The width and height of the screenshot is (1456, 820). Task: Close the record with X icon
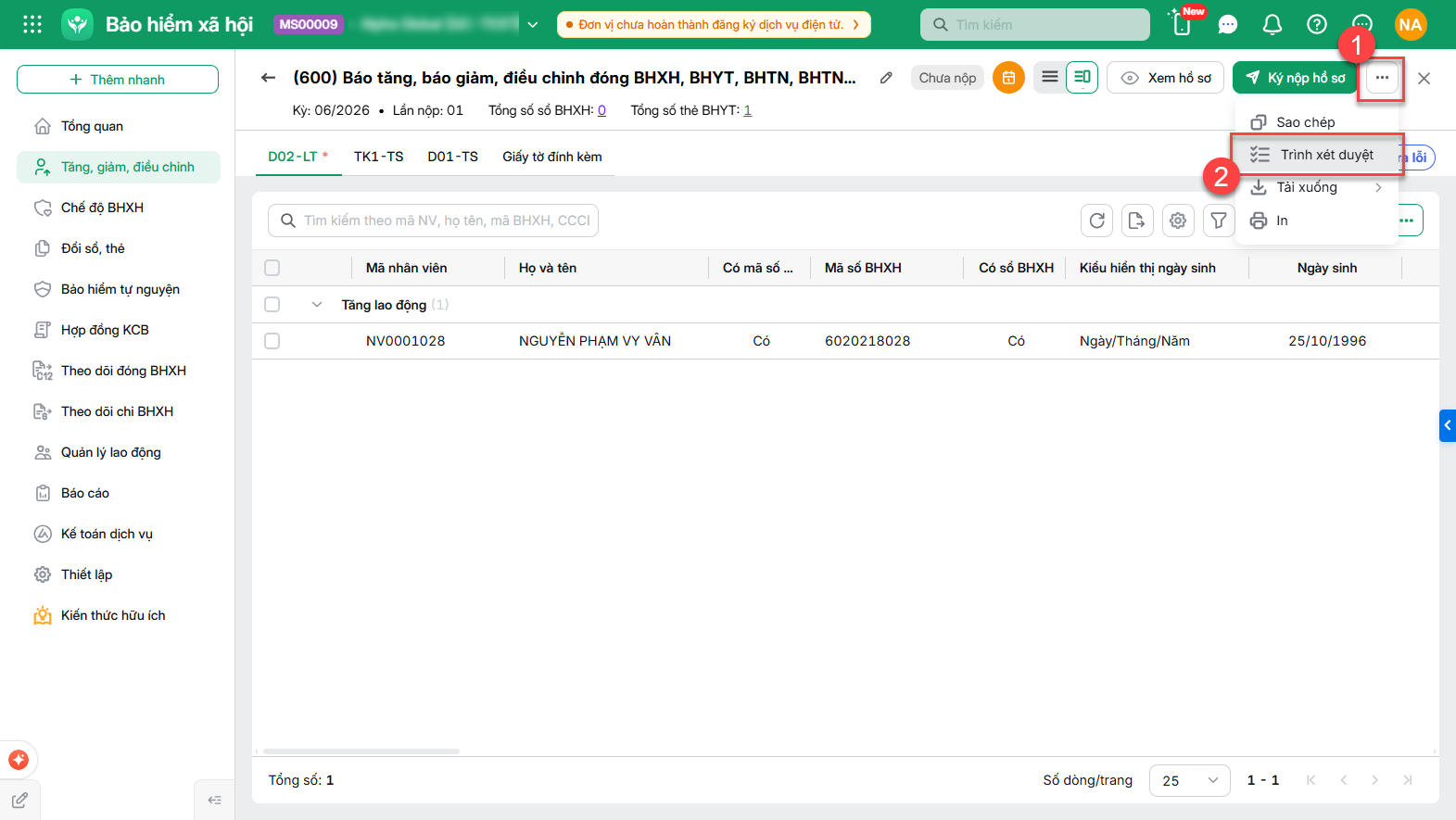(1424, 79)
